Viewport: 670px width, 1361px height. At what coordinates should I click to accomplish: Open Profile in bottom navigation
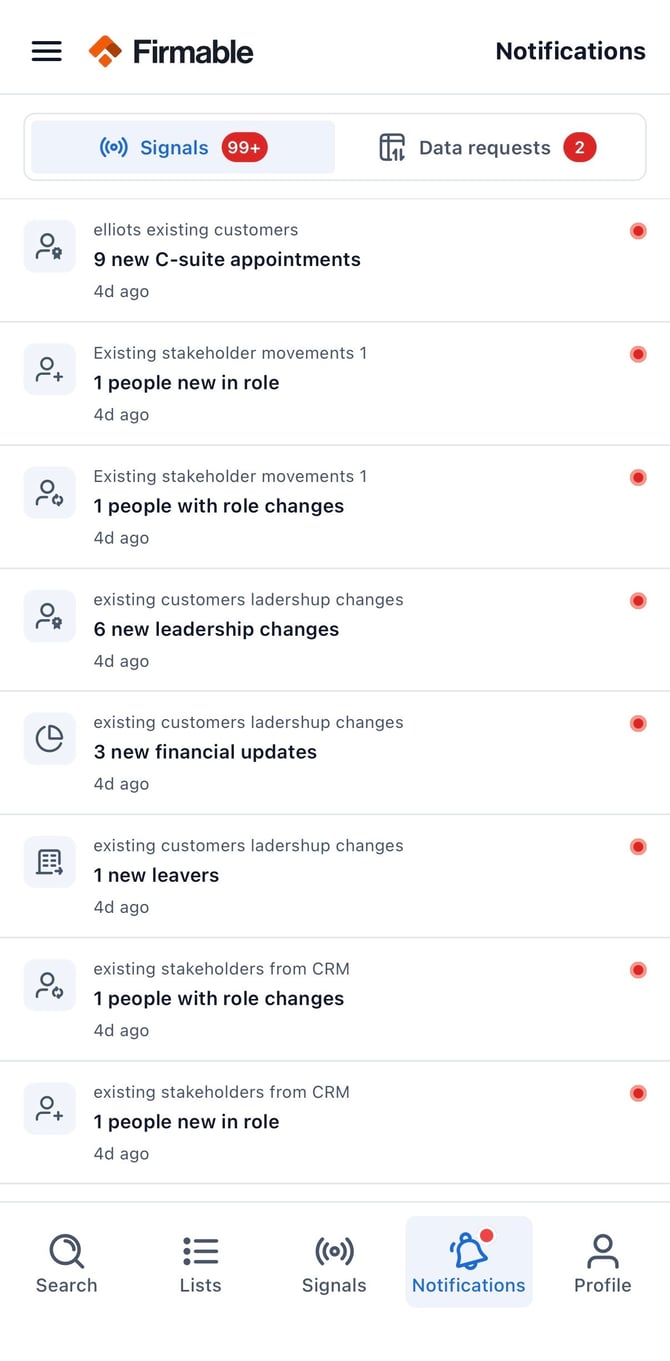click(603, 1263)
